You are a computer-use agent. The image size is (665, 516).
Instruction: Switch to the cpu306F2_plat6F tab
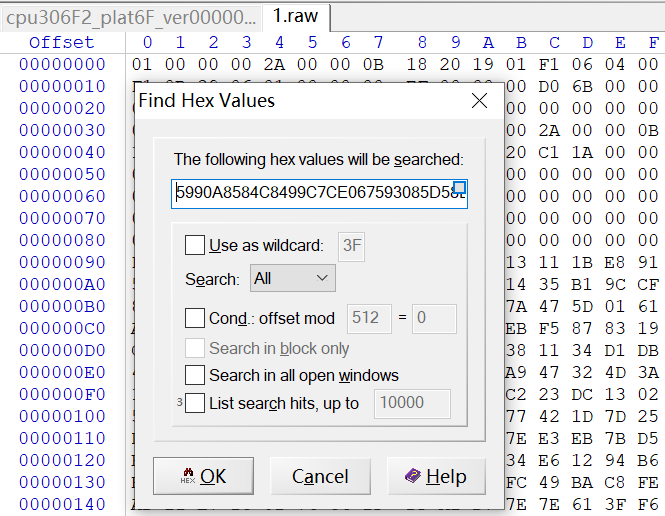[130, 16]
